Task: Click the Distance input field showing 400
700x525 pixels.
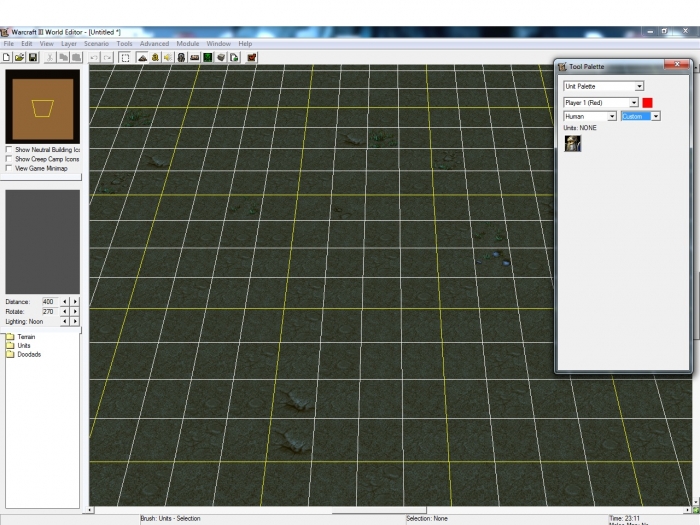Action: pyautogui.click(x=50, y=302)
